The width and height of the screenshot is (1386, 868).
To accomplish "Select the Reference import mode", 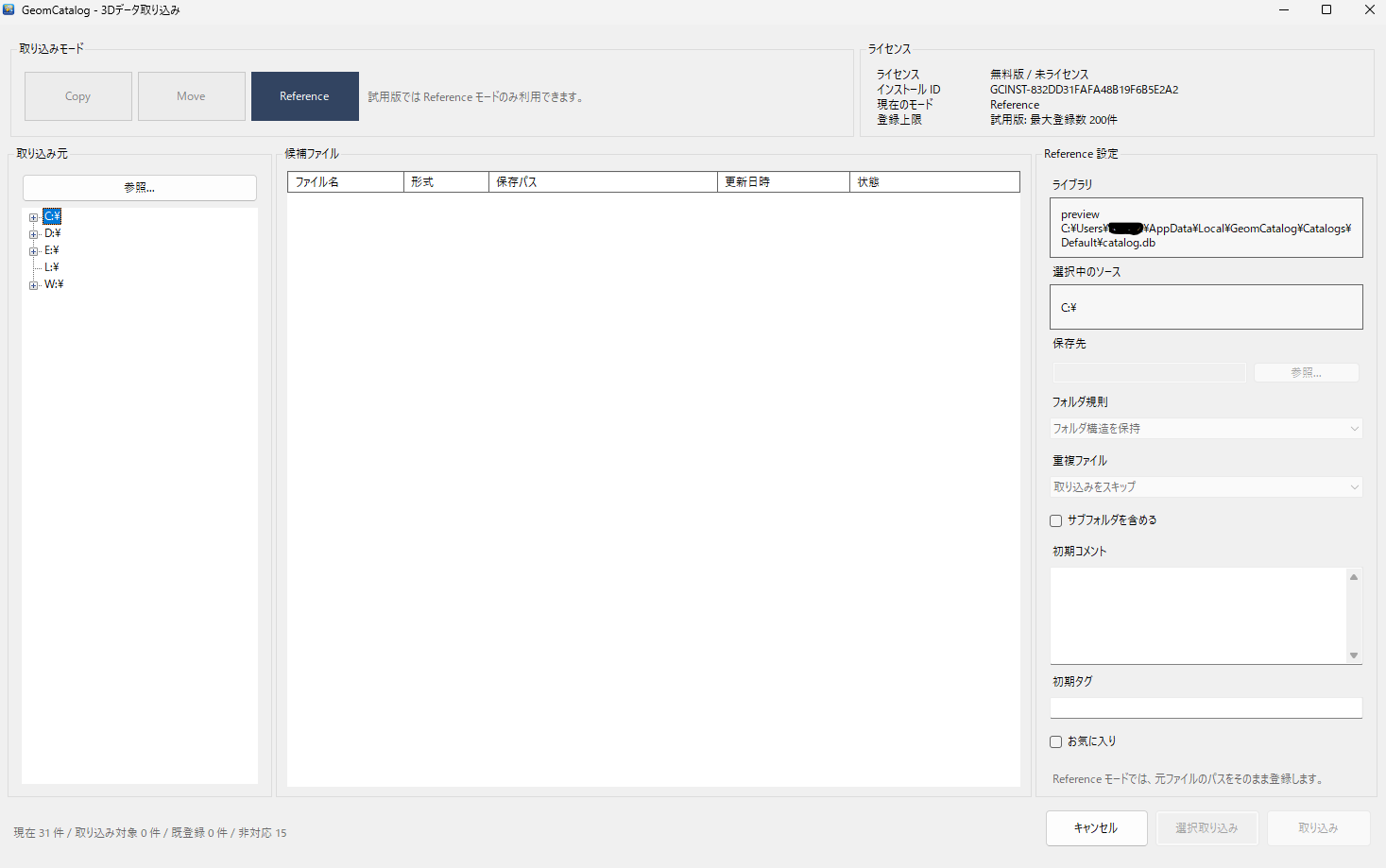I will pyautogui.click(x=304, y=95).
